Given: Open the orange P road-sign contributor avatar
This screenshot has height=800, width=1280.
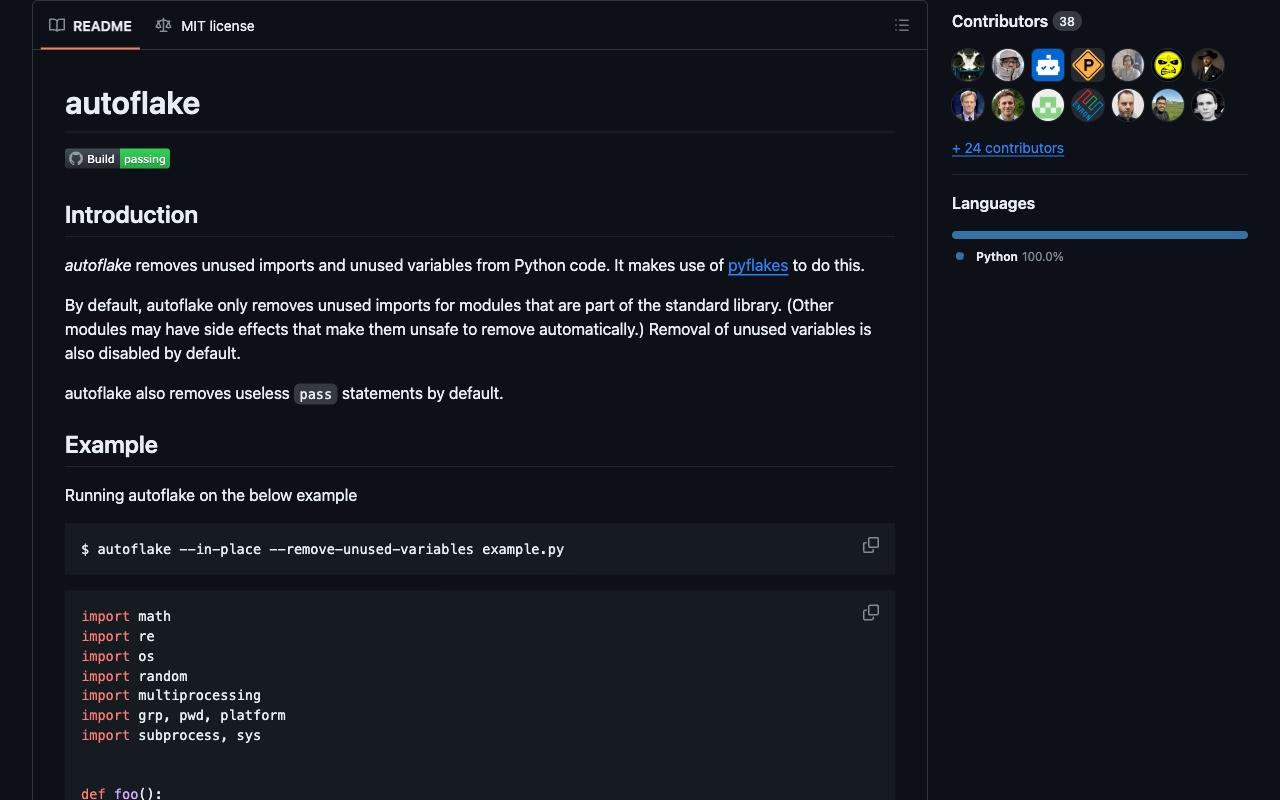Looking at the screenshot, I should coord(1088,65).
